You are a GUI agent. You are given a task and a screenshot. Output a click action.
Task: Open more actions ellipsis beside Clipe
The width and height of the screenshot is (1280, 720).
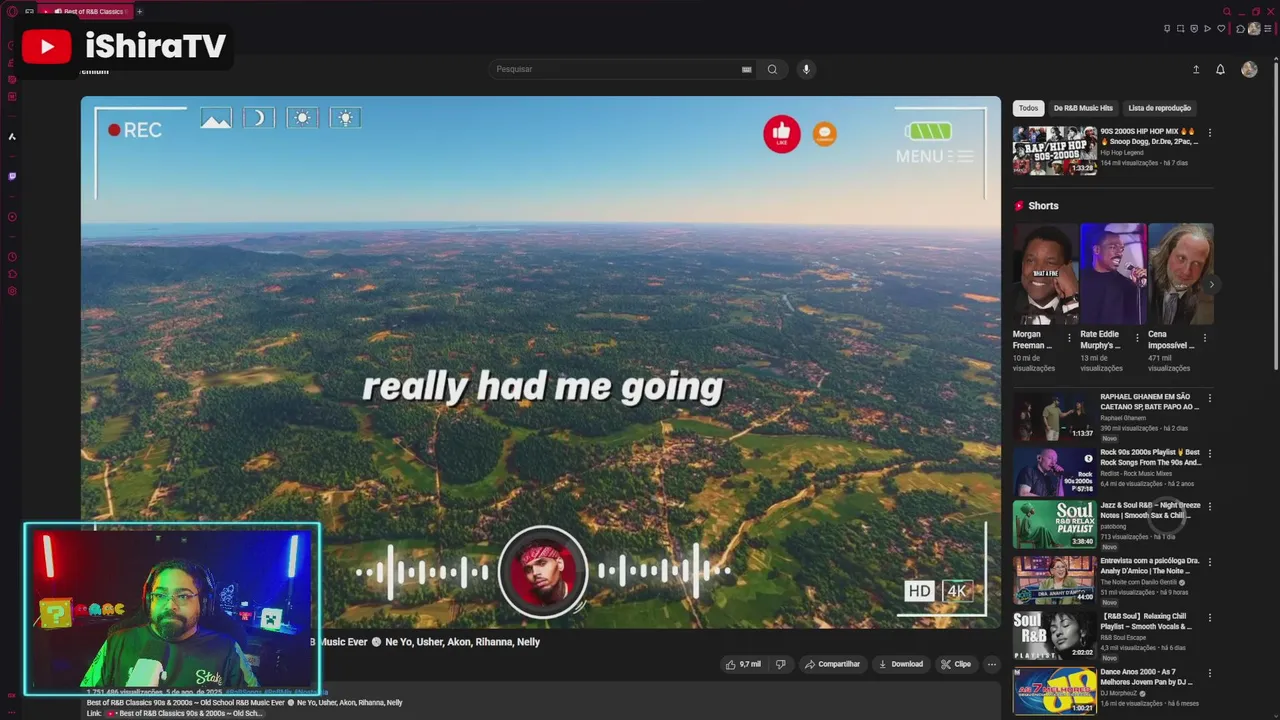coord(992,664)
